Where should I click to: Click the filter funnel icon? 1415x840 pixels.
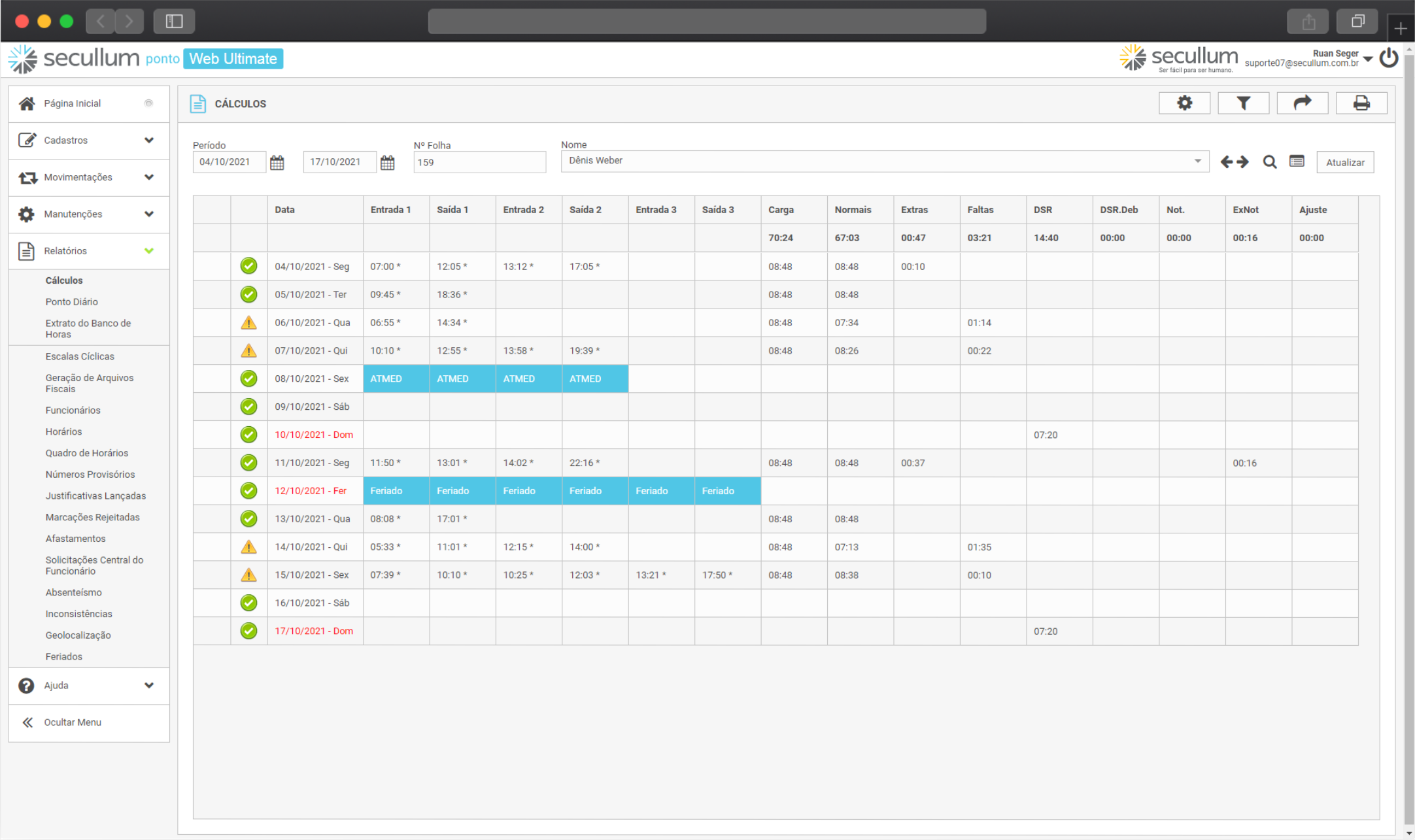[1243, 103]
